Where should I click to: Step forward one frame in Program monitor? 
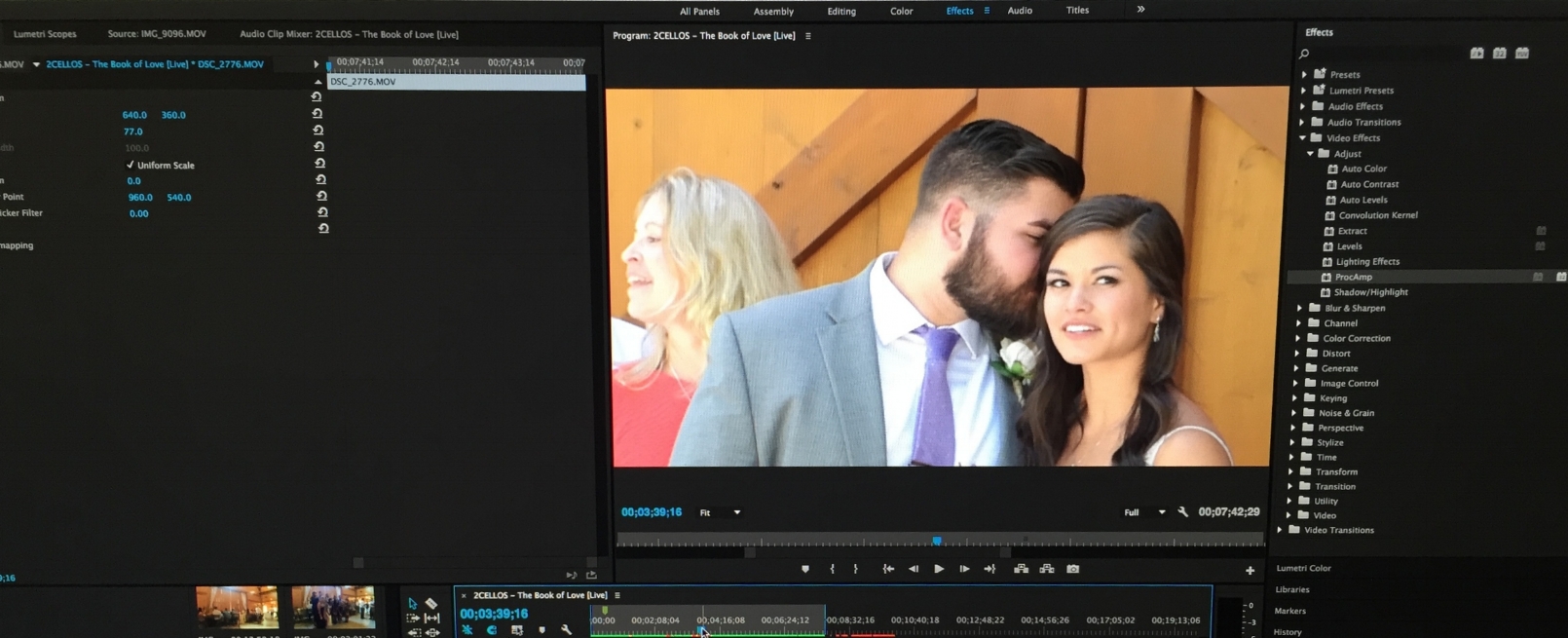click(964, 569)
